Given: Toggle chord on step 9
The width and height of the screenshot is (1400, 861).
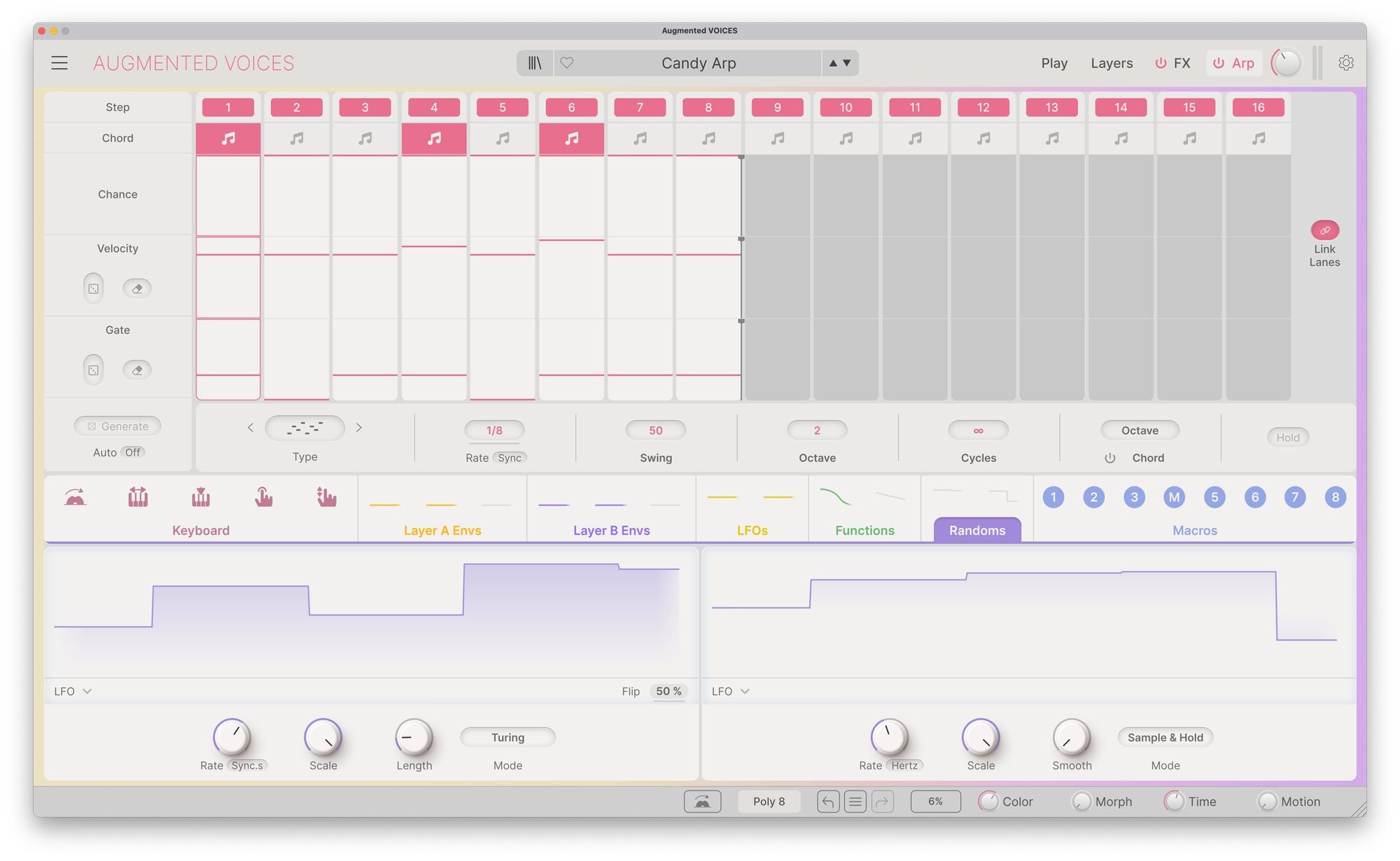Looking at the screenshot, I should pyautogui.click(x=778, y=139).
